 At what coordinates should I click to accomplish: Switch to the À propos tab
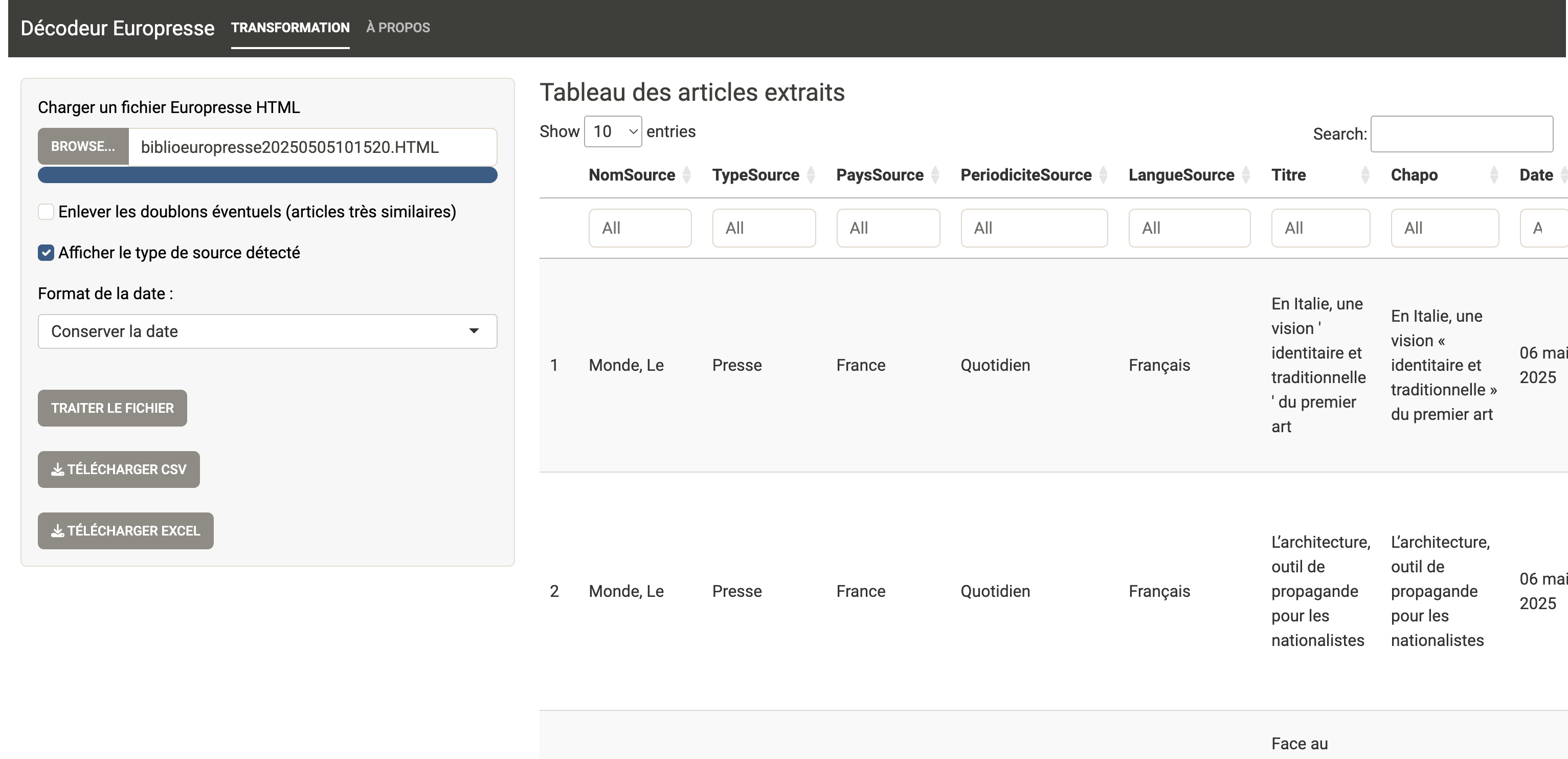coord(397,28)
